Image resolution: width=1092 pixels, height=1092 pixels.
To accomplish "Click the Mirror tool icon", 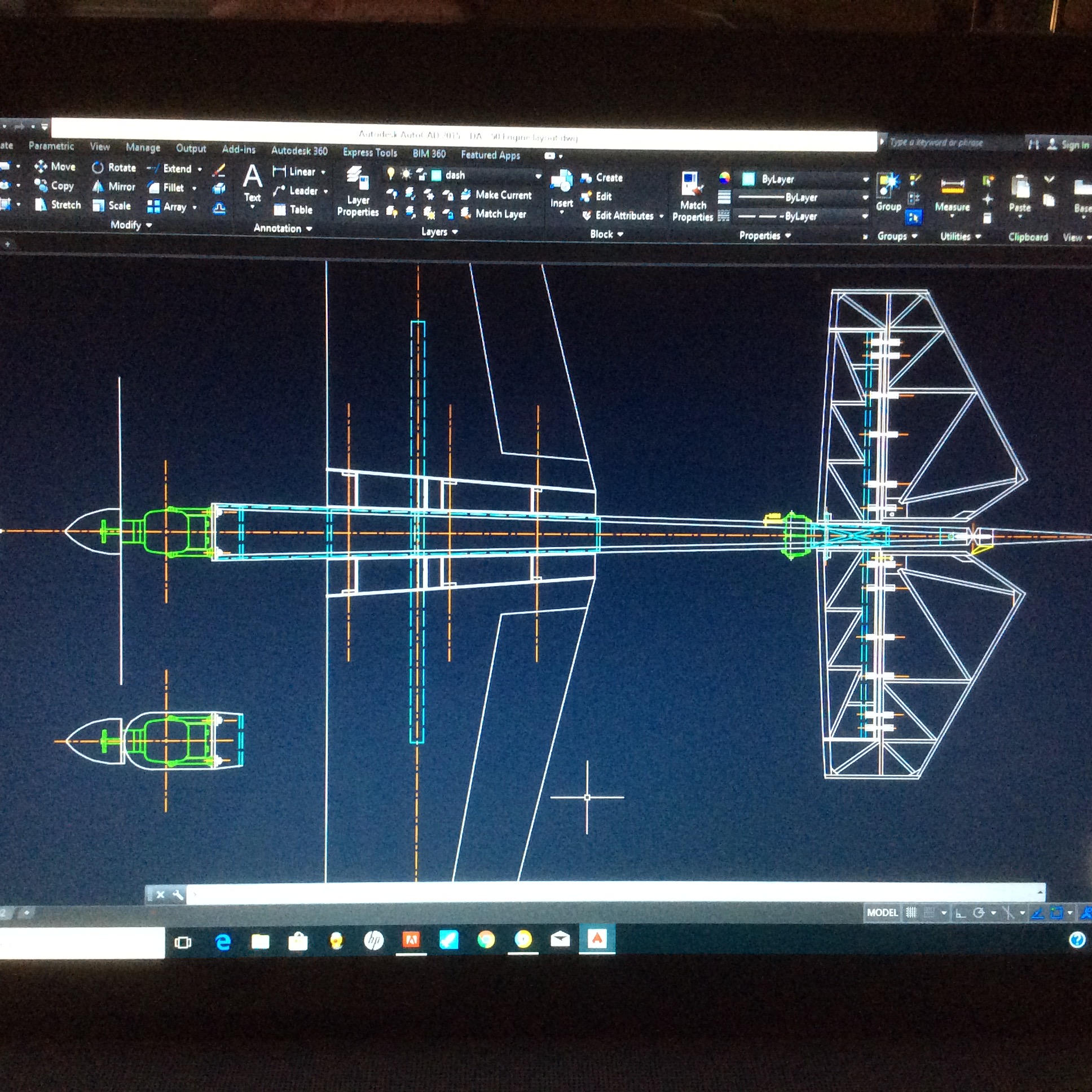I will click(98, 187).
